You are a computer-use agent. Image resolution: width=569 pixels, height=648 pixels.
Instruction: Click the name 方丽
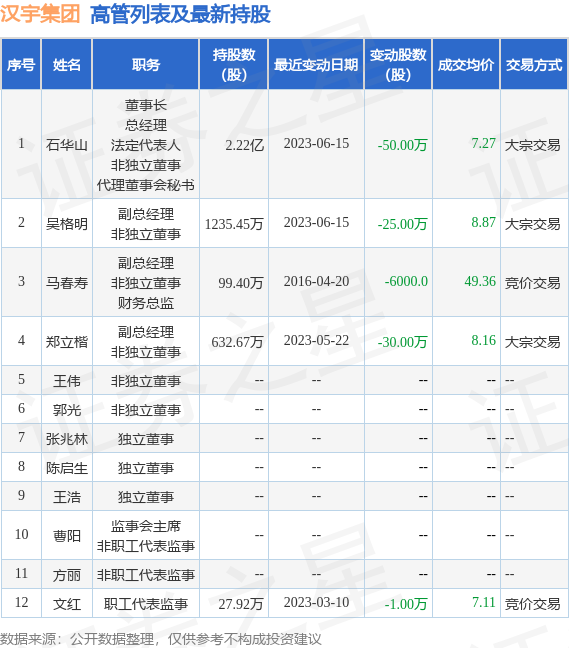coord(67,575)
